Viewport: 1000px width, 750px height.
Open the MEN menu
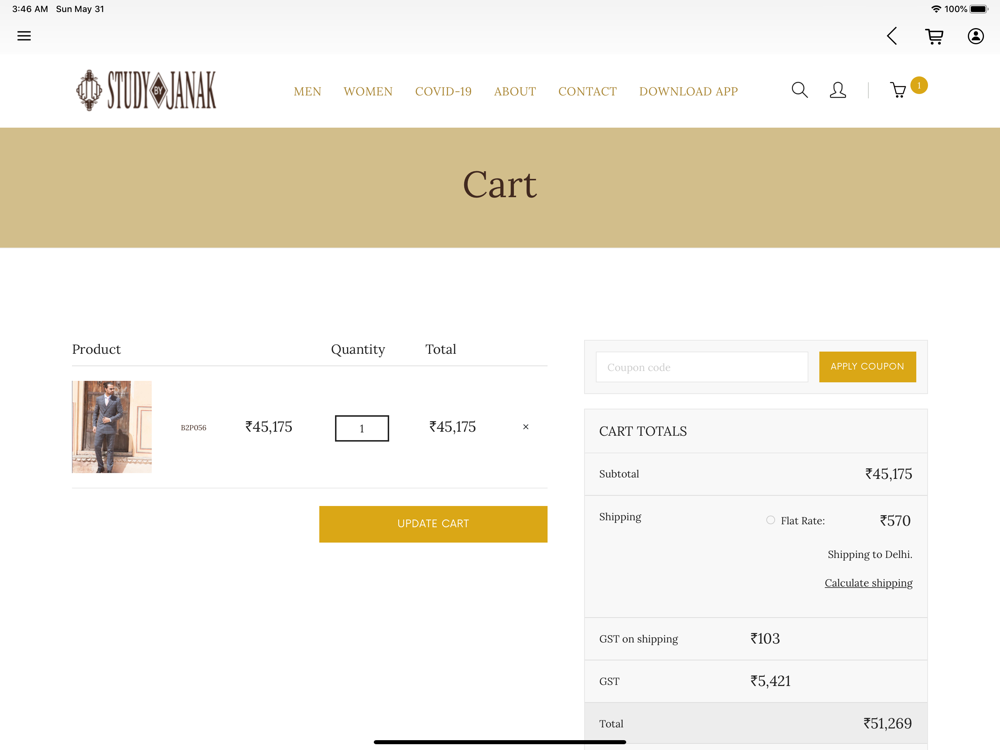pyautogui.click(x=307, y=91)
